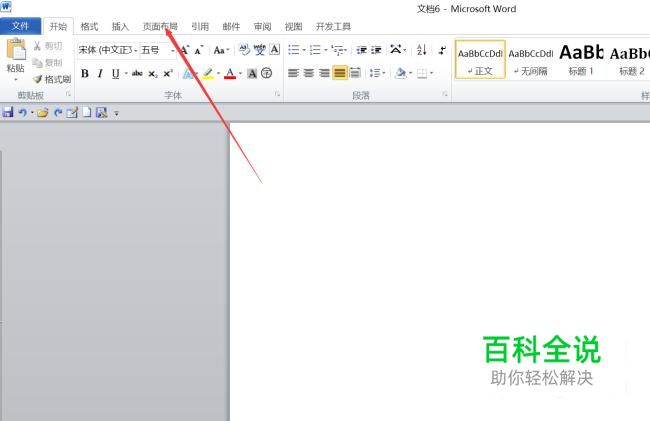Redo action in Quick Access toolbar
Viewport: 650px width, 421px height.
[58, 112]
